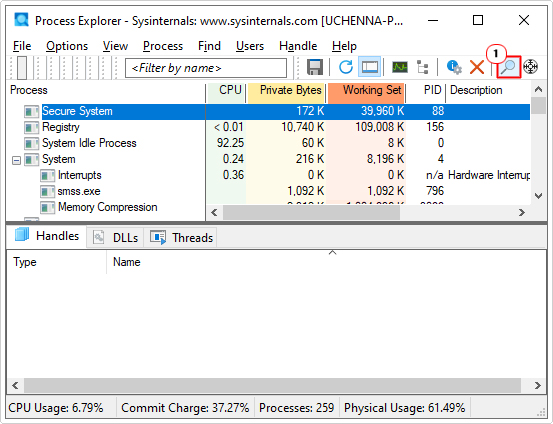
Task: Click process list horizontal scroll left arrow
Action: click(x=214, y=213)
